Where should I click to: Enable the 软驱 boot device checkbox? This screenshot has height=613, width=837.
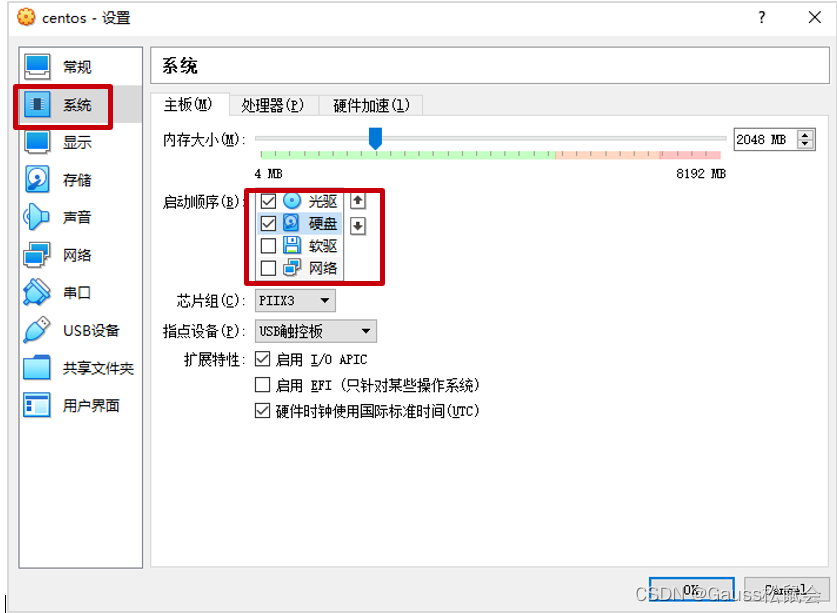click(x=267, y=245)
